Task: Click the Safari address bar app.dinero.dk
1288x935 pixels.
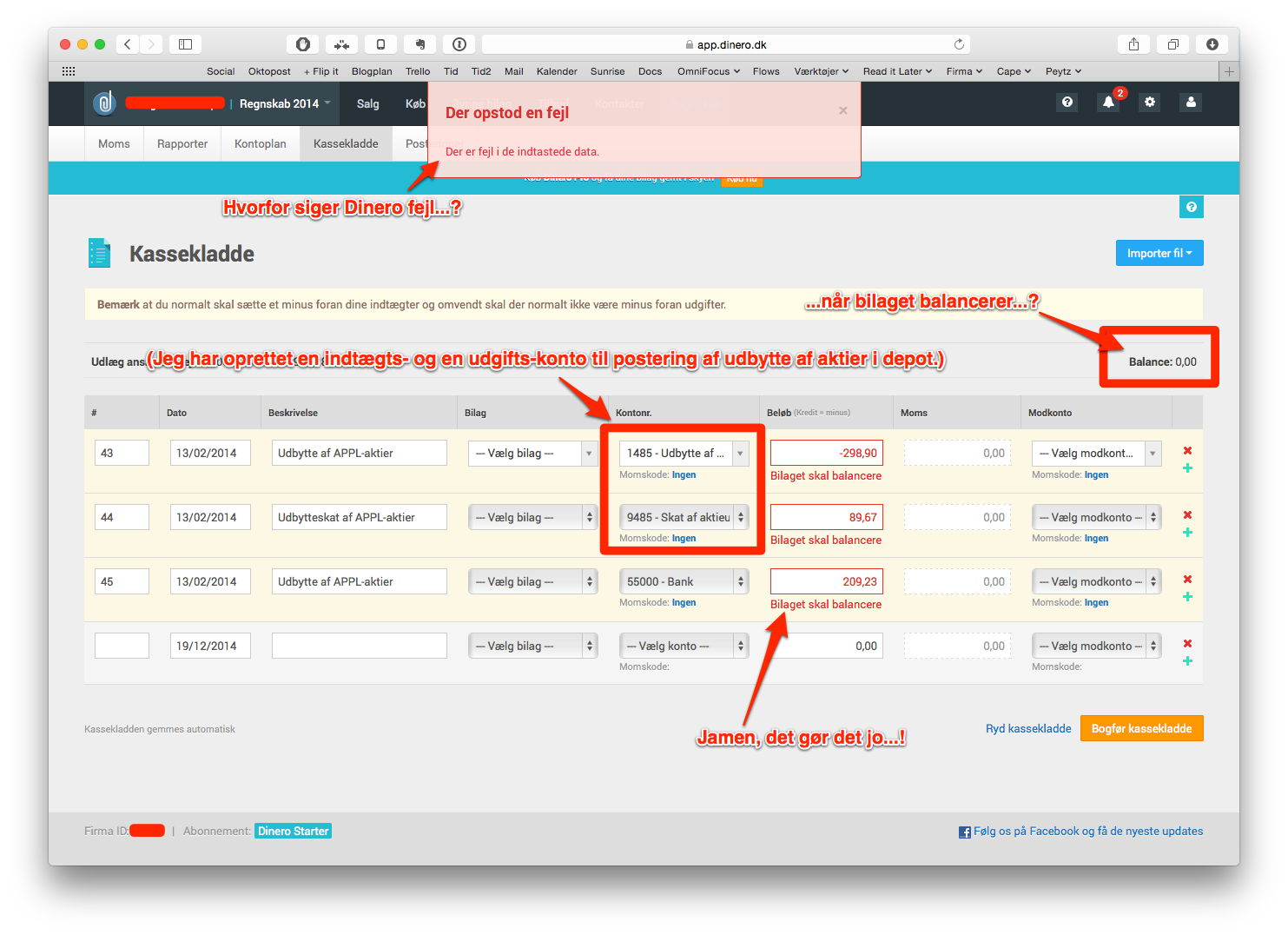Action: click(726, 44)
